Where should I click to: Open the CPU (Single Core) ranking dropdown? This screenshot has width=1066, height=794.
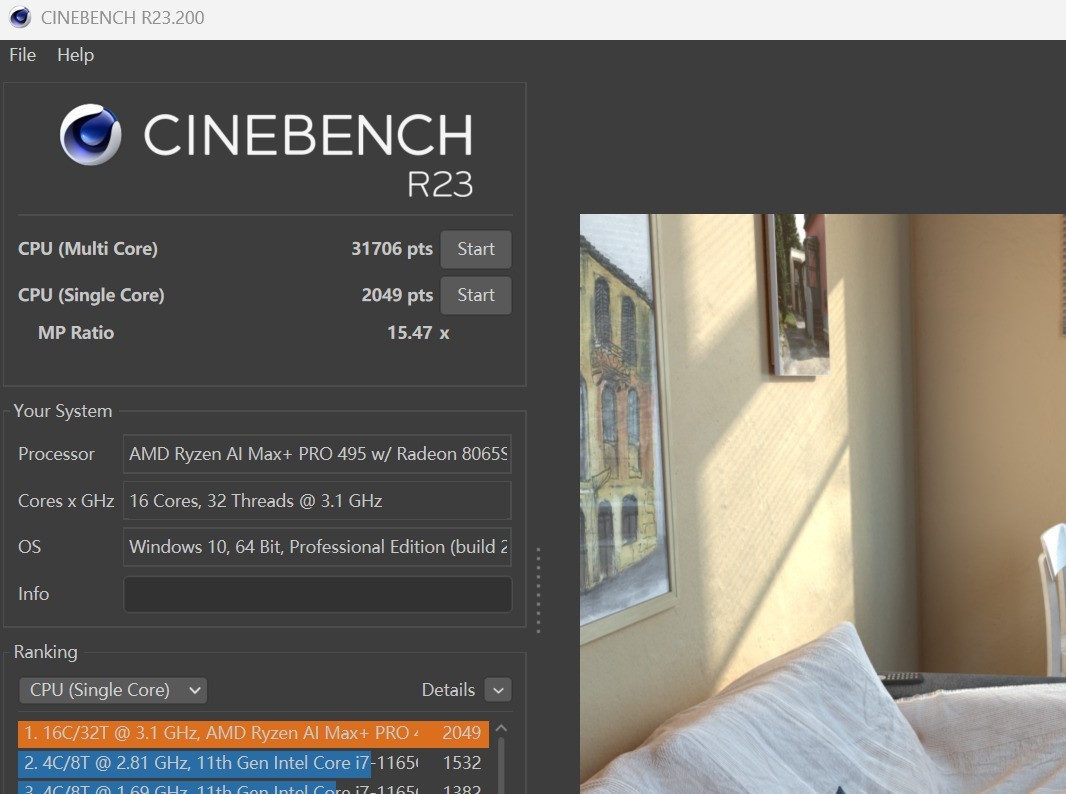pyautogui.click(x=113, y=690)
